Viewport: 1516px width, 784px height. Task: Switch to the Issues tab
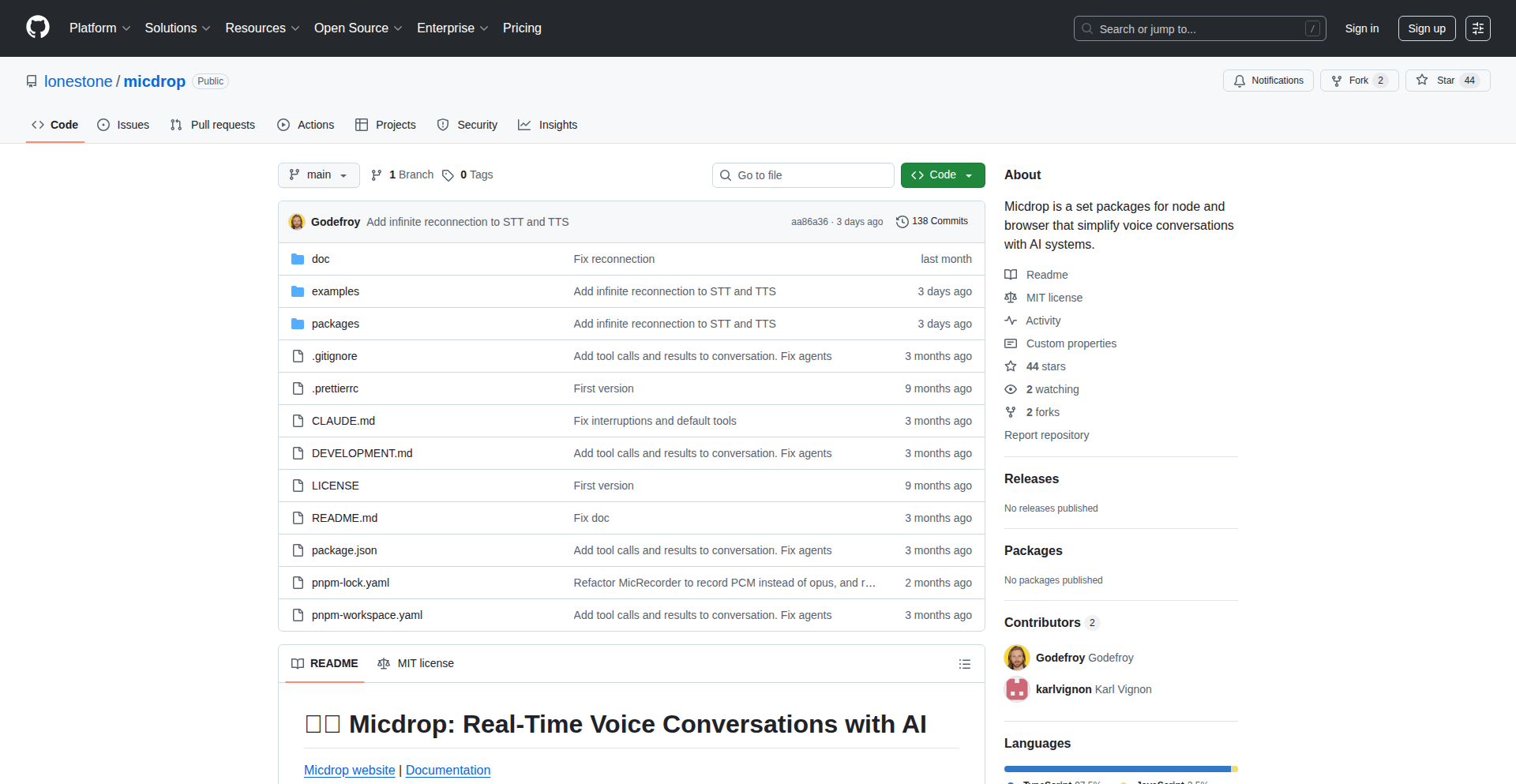(x=123, y=125)
